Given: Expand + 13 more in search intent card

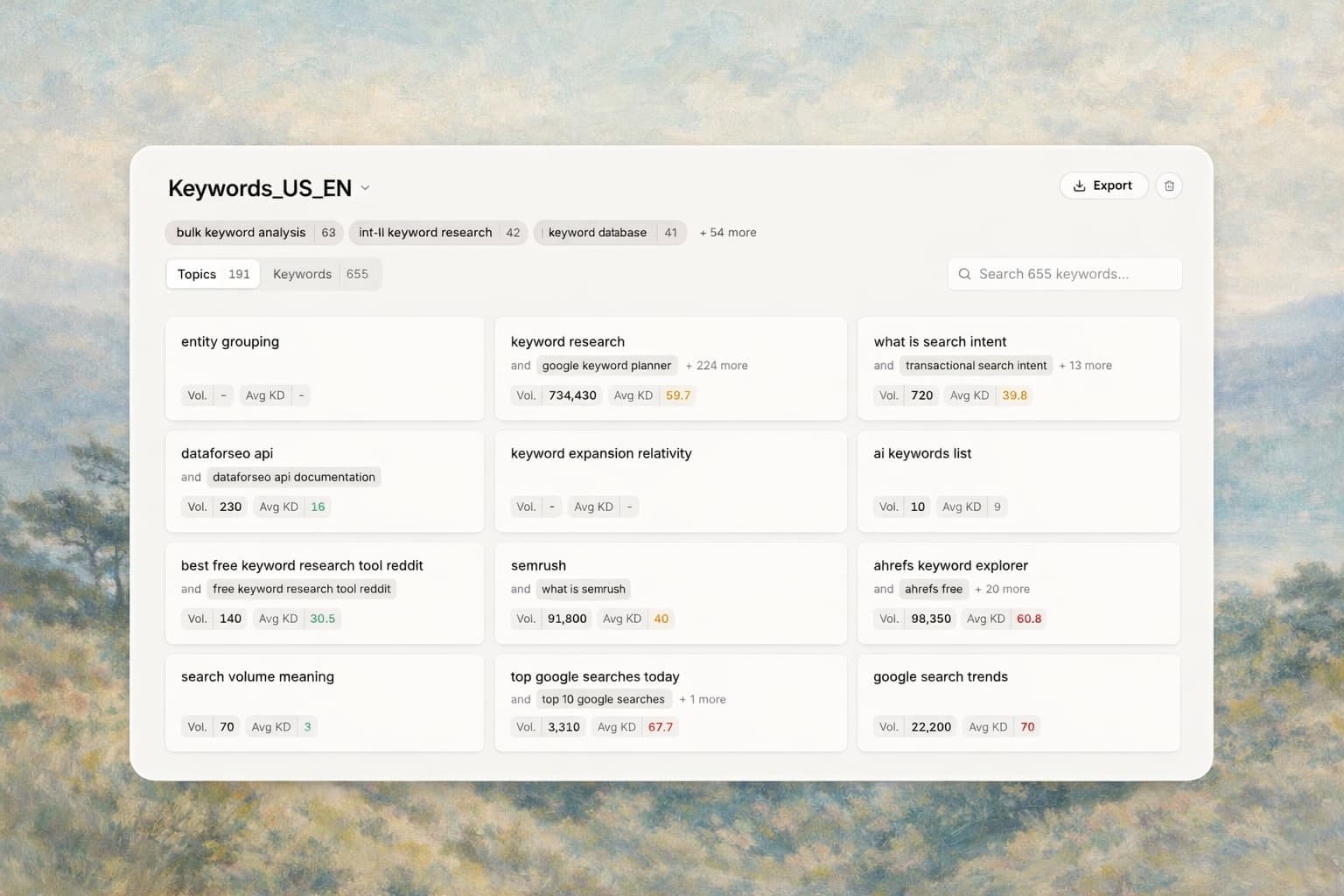Looking at the screenshot, I should 1085,366.
